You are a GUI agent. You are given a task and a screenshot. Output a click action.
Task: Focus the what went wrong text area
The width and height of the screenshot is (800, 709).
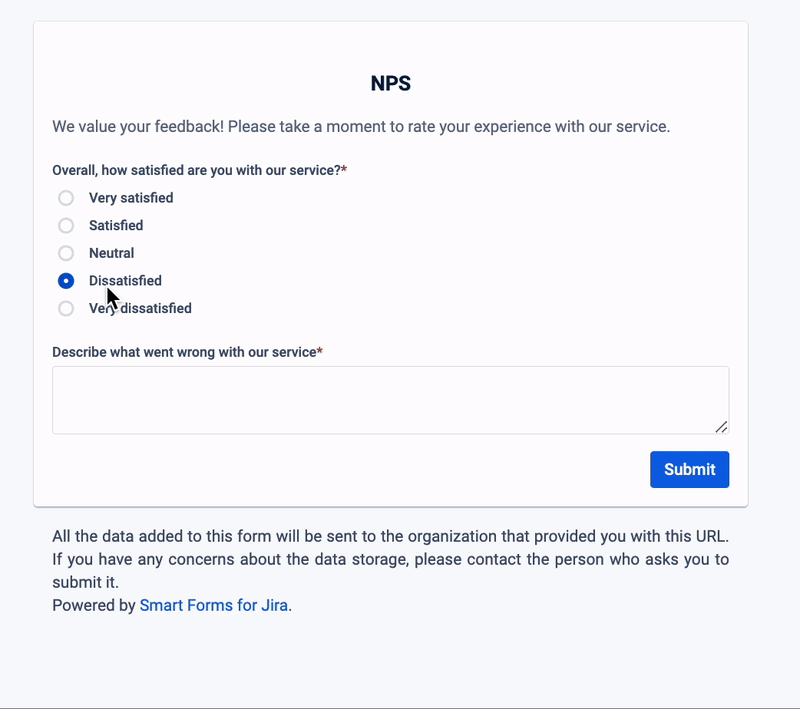coord(390,400)
